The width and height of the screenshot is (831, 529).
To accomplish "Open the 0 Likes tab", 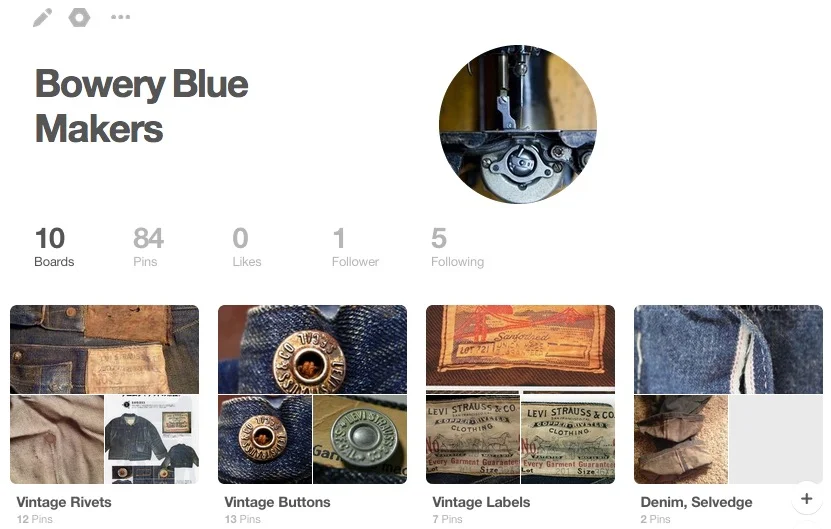I will pyautogui.click(x=246, y=247).
